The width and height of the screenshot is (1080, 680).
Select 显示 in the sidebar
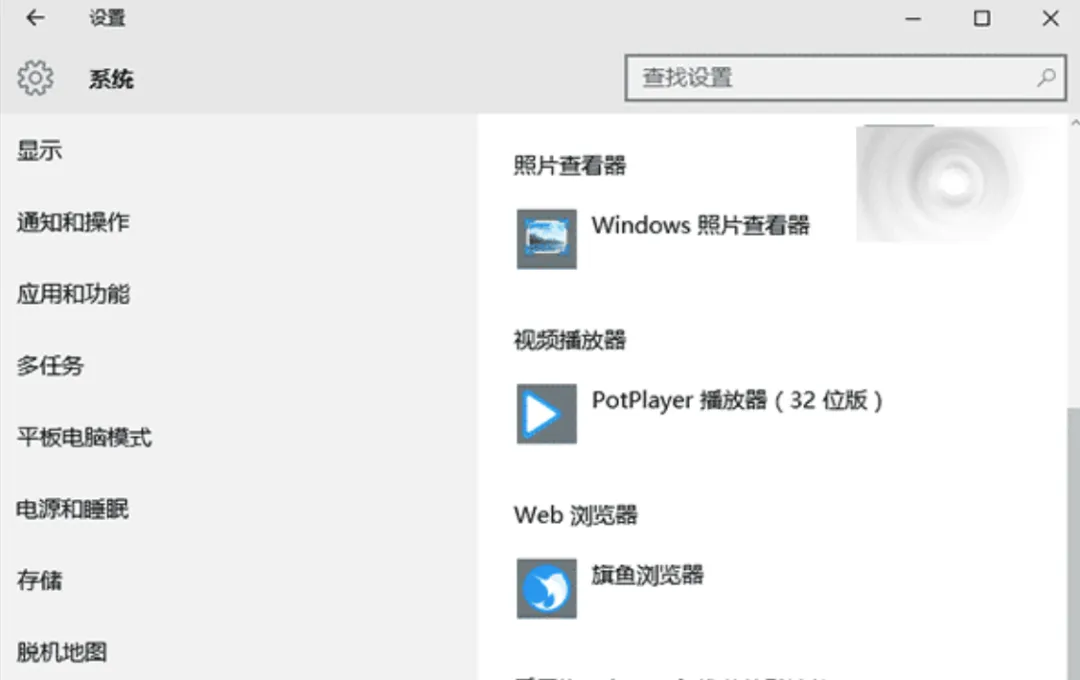click(38, 150)
